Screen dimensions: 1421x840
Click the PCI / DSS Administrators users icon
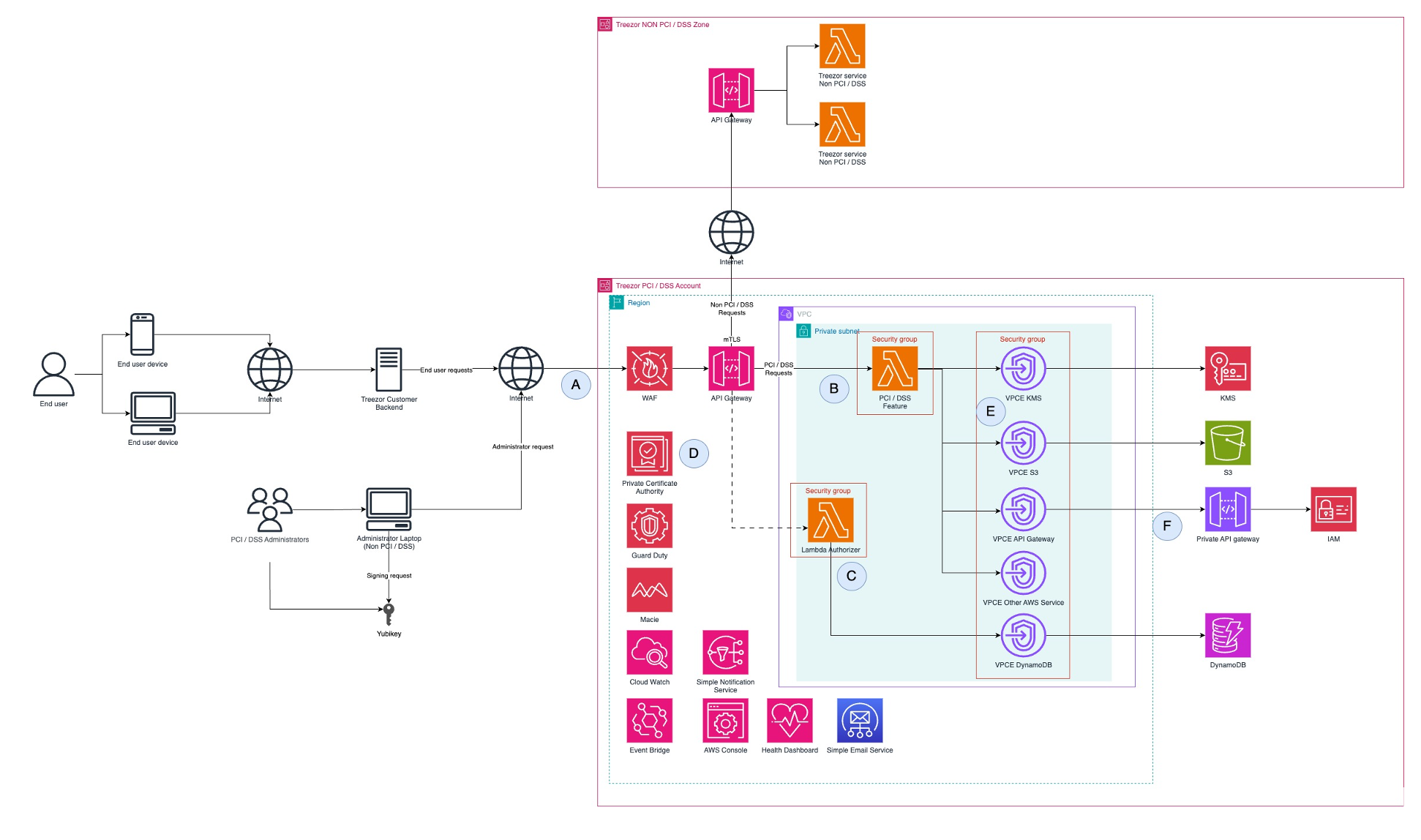[269, 509]
